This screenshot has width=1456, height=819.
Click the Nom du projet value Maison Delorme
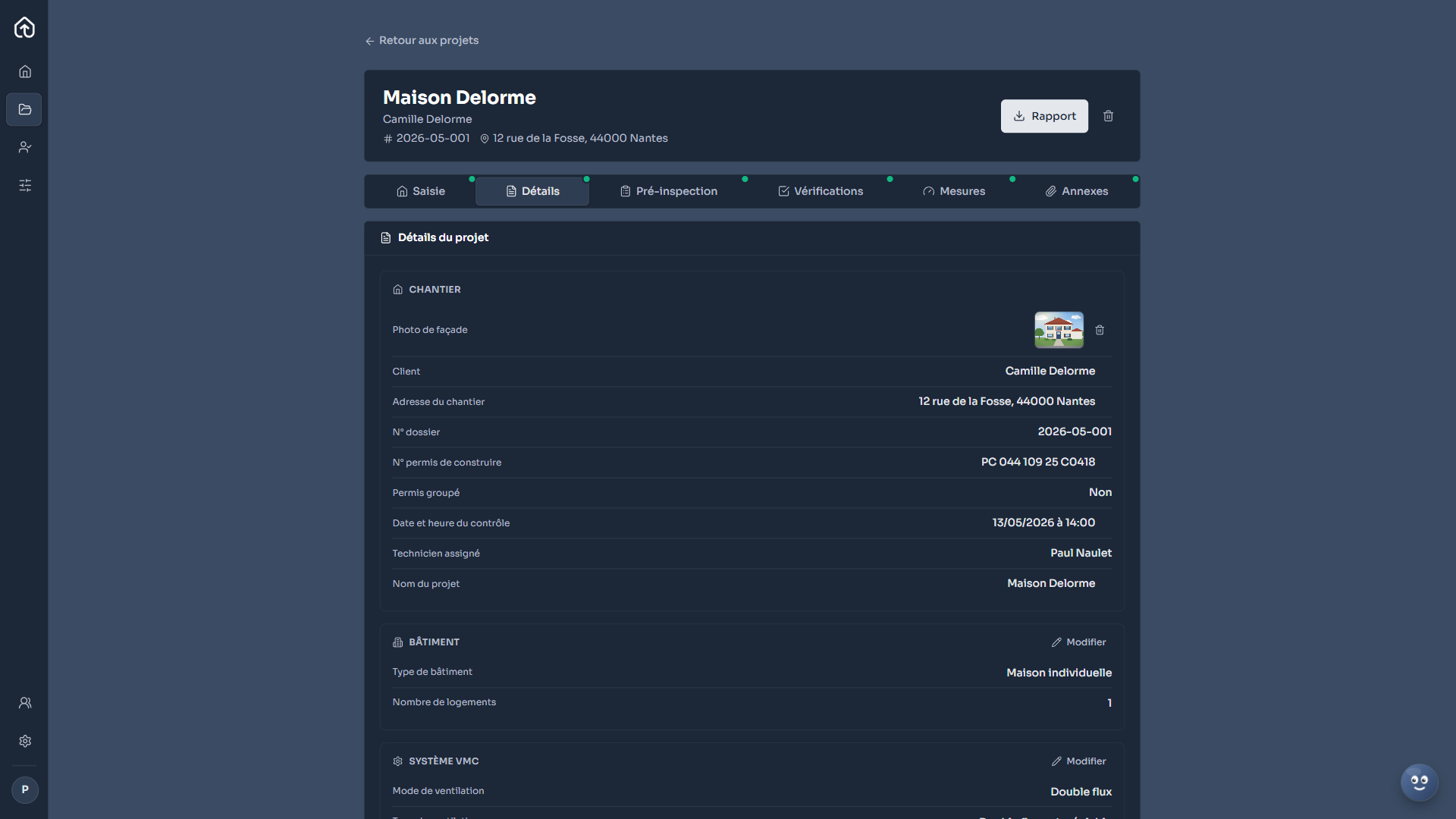[x=1050, y=583]
